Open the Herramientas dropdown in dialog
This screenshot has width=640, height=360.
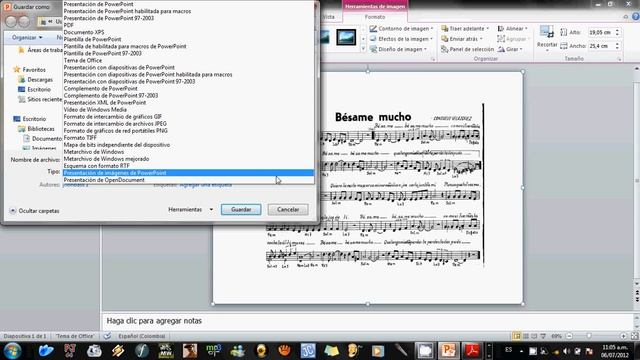(x=191, y=209)
